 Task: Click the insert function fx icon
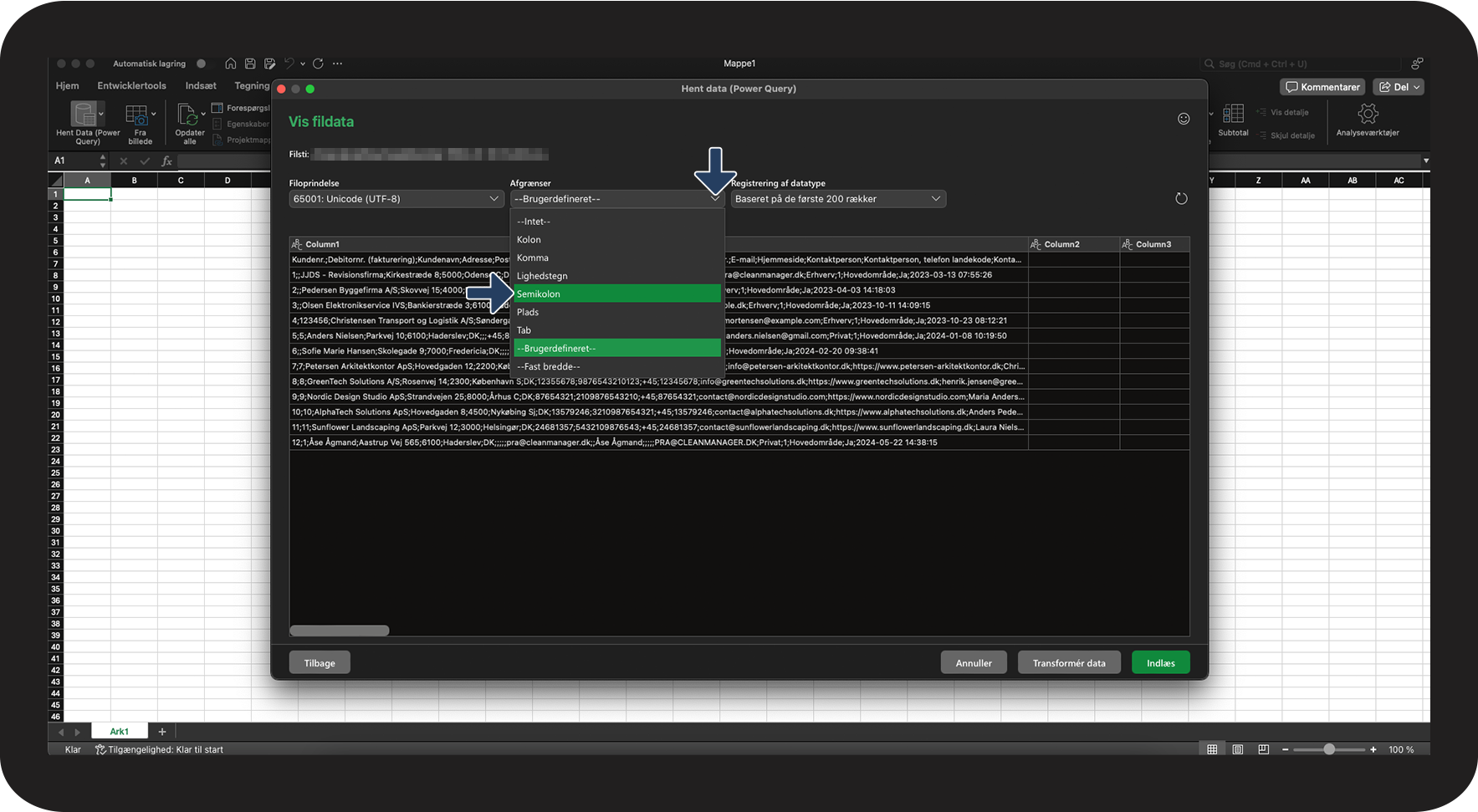[x=166, y=161]
